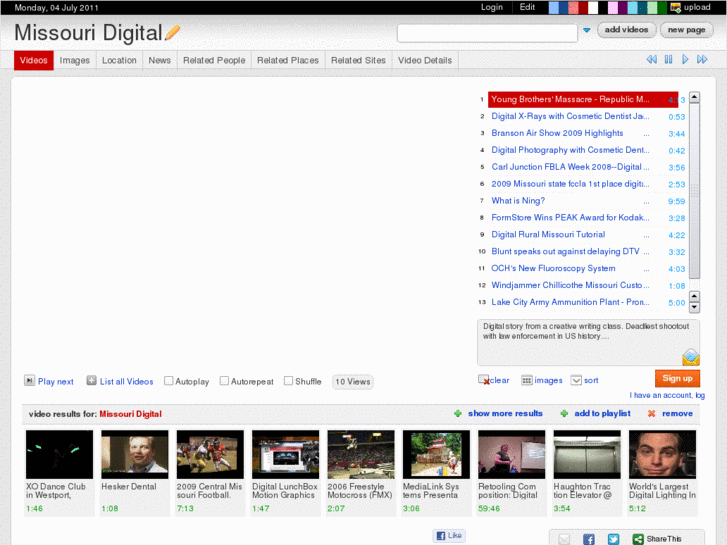Click the new page button

687,30
